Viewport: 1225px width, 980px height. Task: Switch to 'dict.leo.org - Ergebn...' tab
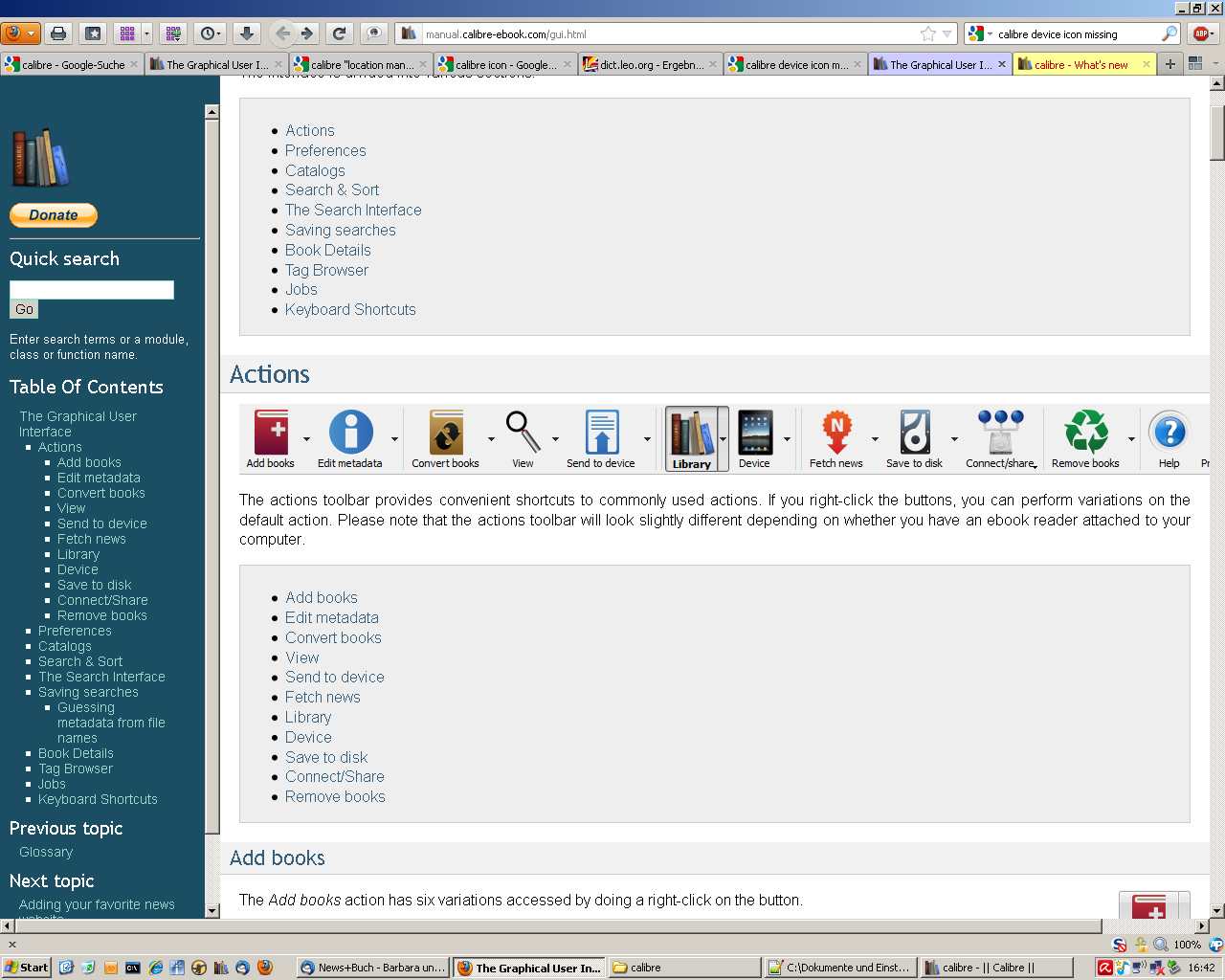pos(650,64)
